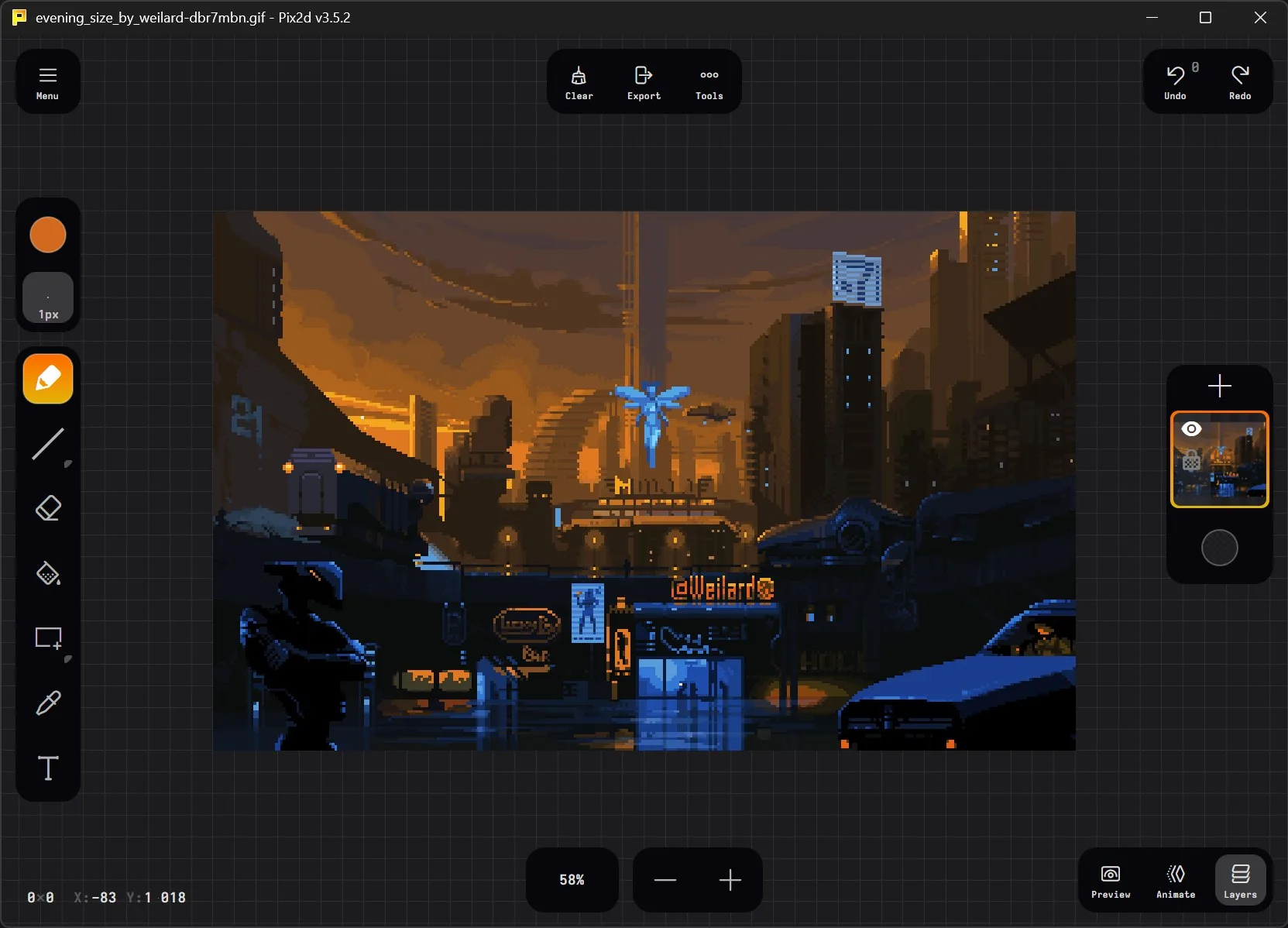This screenshot has width=1288, height=928.
Task: Open the hamburger Menu
Action: pyautogui.click(x=47, y=82)
